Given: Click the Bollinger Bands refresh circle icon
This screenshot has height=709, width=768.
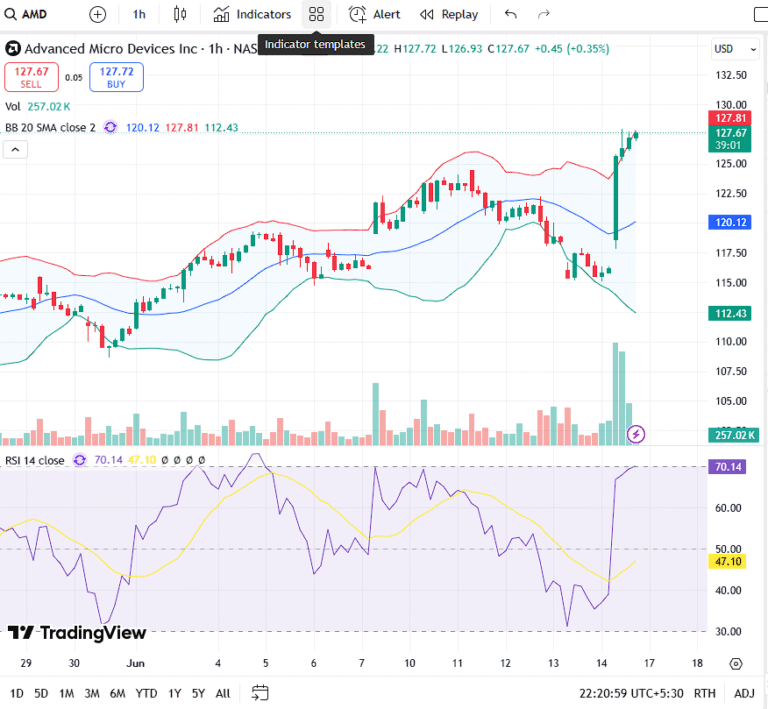Looking at the screenshot, I should [x=111, y=128].
